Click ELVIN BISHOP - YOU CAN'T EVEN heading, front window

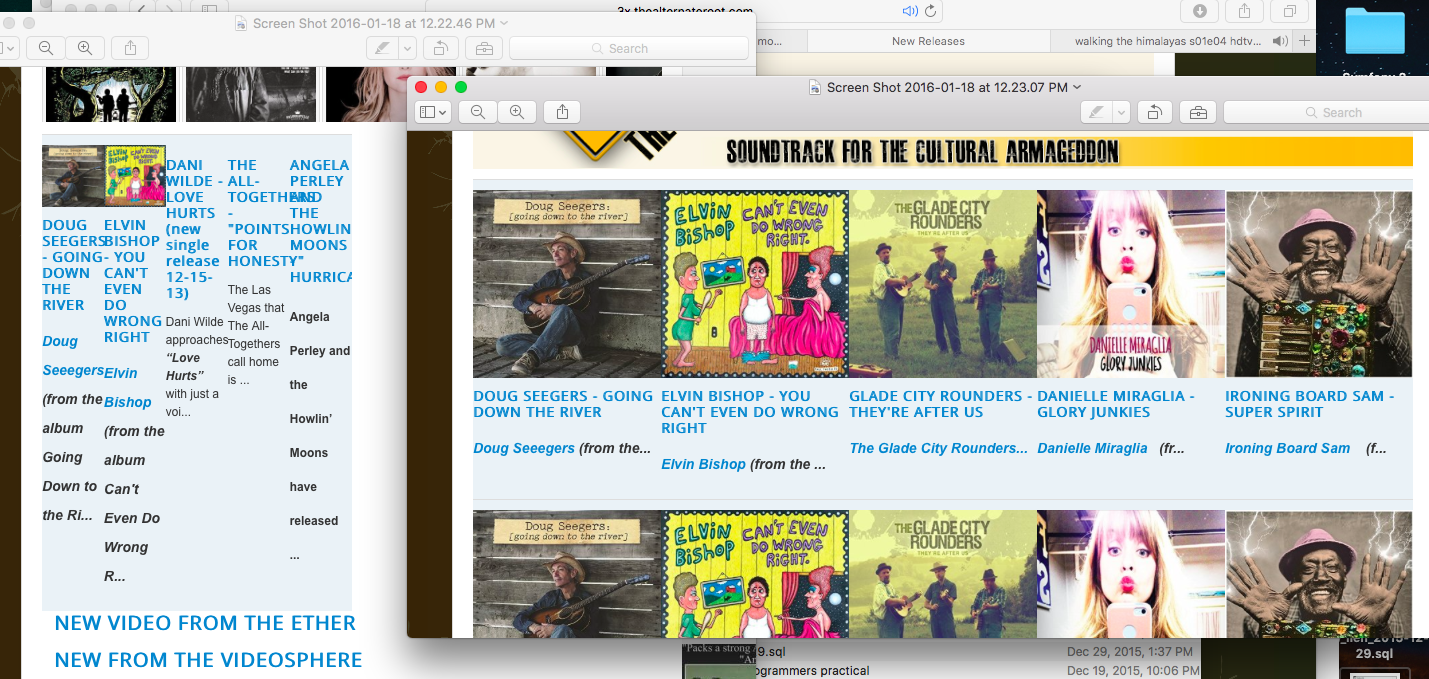[750, 412]
